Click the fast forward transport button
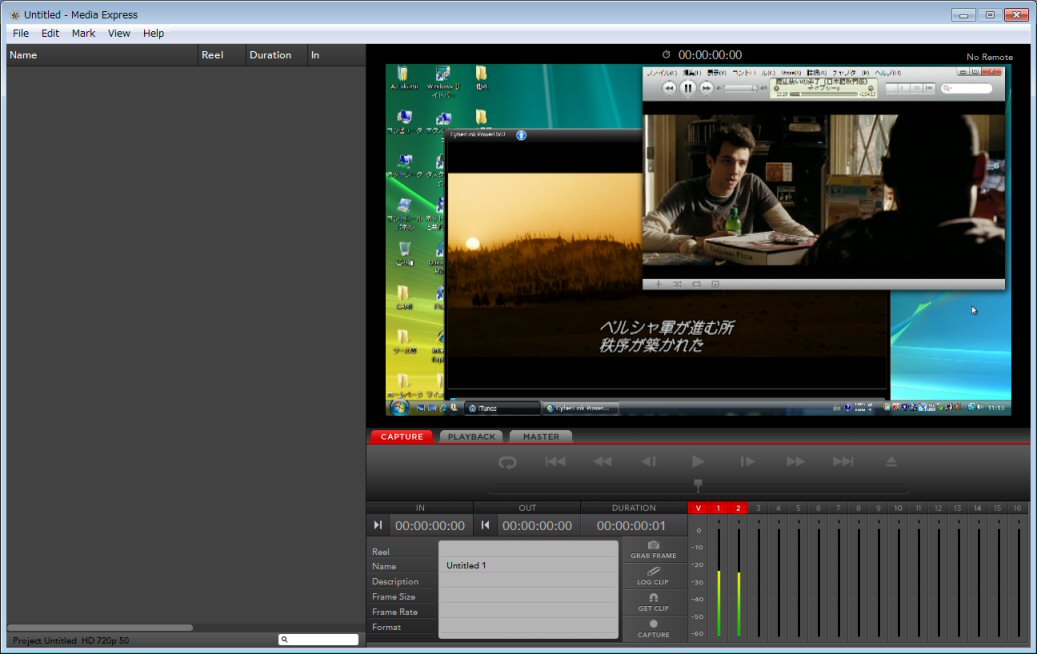The width and height of the screenshot is (1037, 654). (795, 462)
